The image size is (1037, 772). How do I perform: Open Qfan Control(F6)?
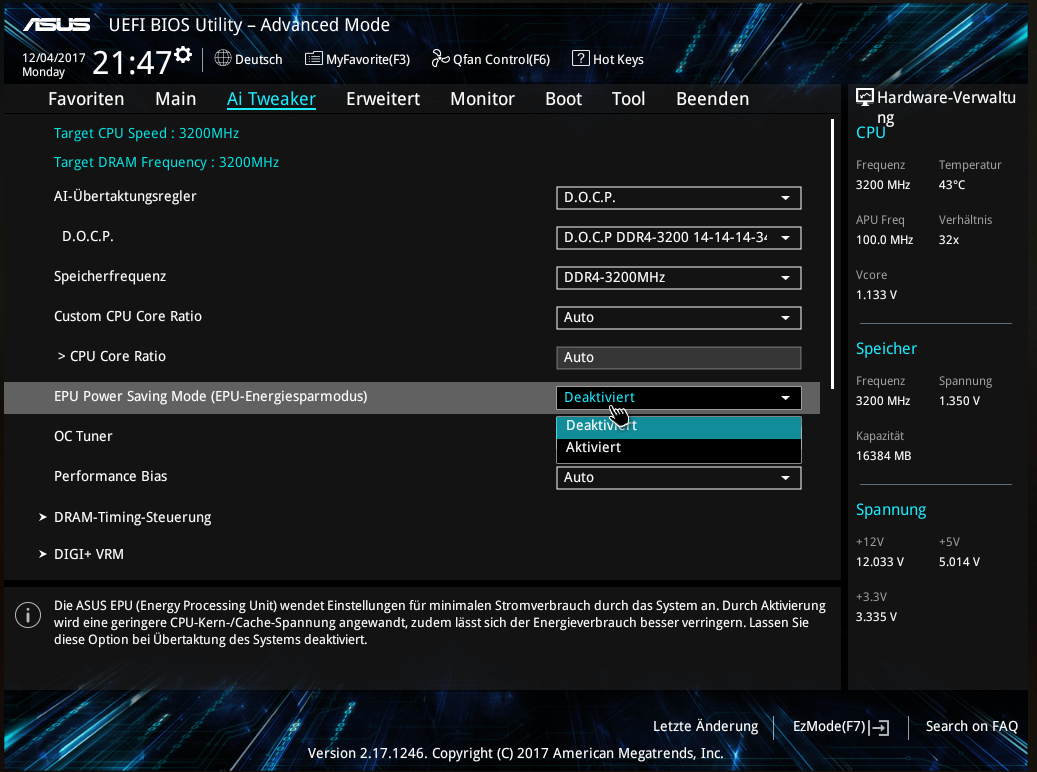coord(491,59)
